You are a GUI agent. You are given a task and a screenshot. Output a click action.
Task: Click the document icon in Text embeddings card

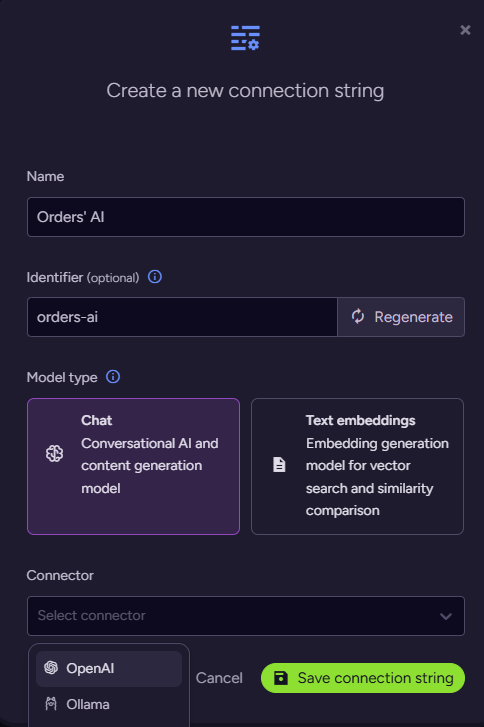click(x=279, y=465)
